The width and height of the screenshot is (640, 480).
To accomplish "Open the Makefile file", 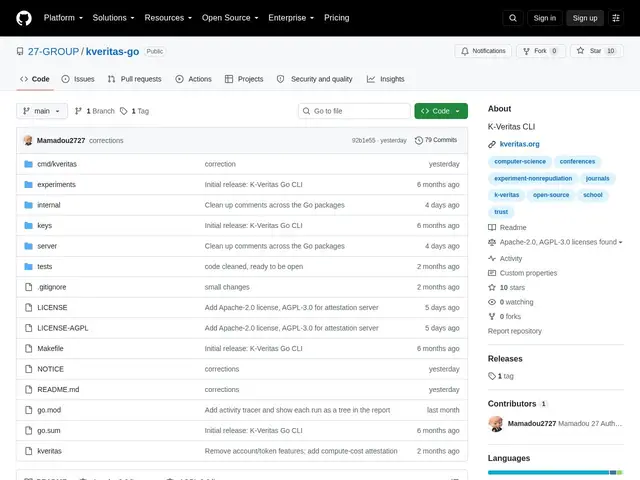I will point(50,348).
